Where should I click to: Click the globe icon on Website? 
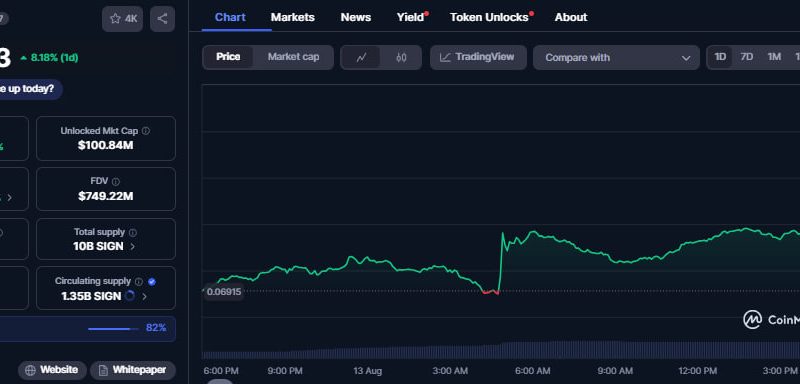[x=30, y=370]
